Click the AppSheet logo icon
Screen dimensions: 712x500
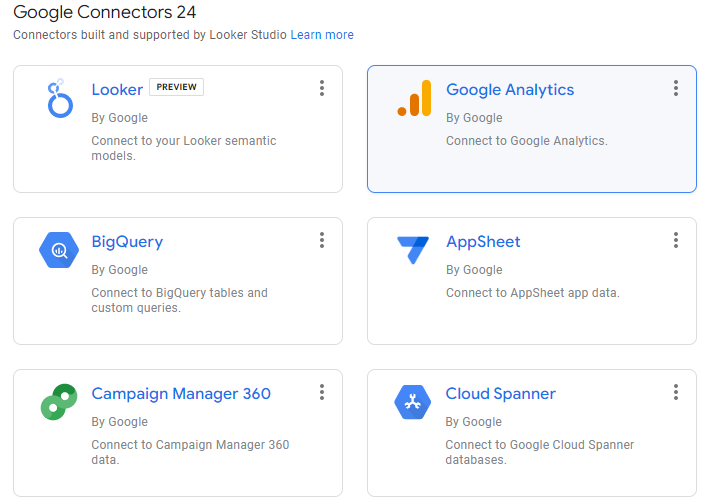pyautogui.click(x=413, y=250)
